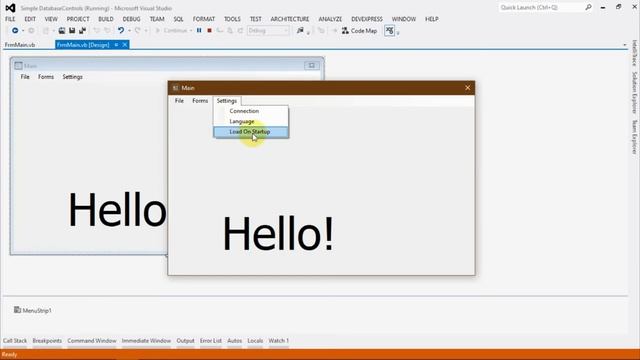Click the New Project toolbar icon
This screenshot has height=360, width=640.
point(46,31)
